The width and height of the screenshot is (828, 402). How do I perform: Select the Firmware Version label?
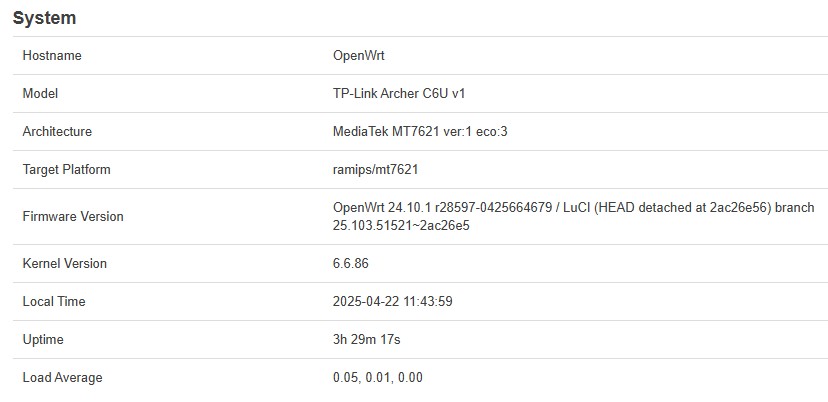73,217
